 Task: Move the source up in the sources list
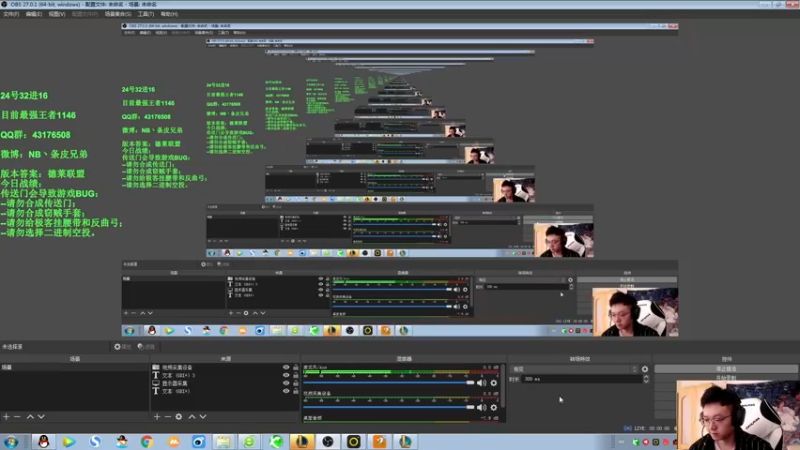192,417
